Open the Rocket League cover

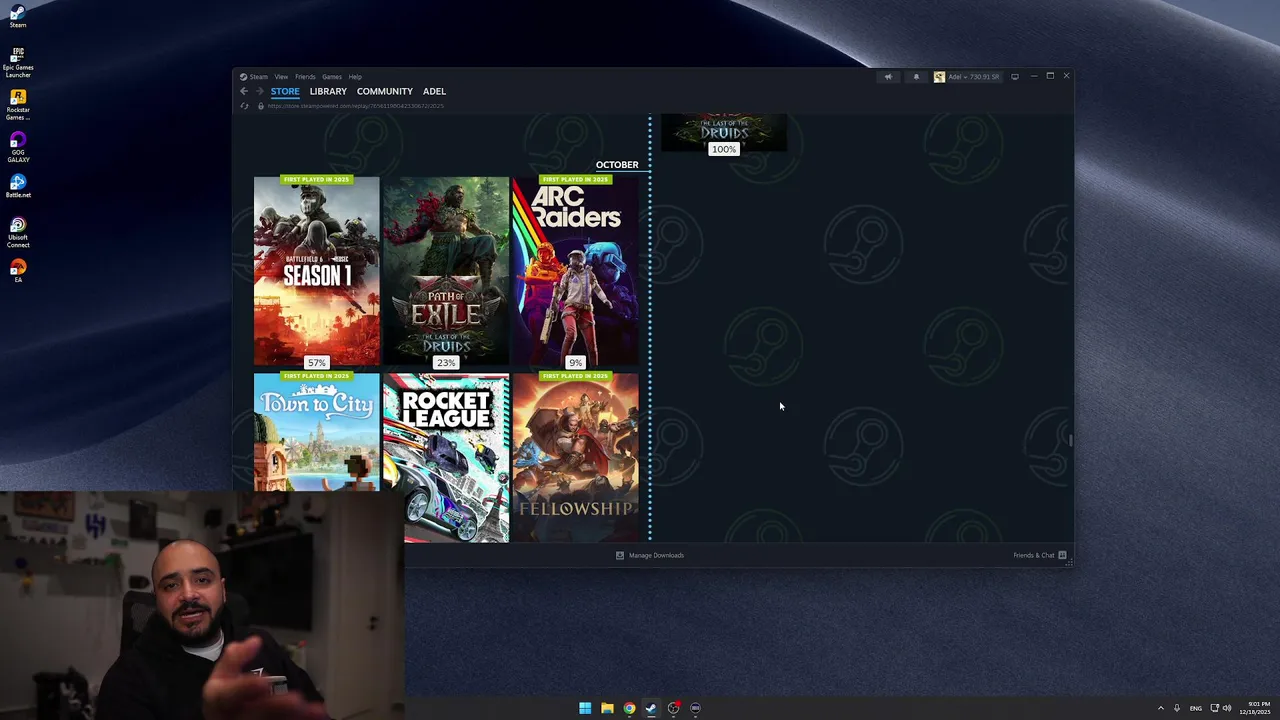tap(446, 458)
